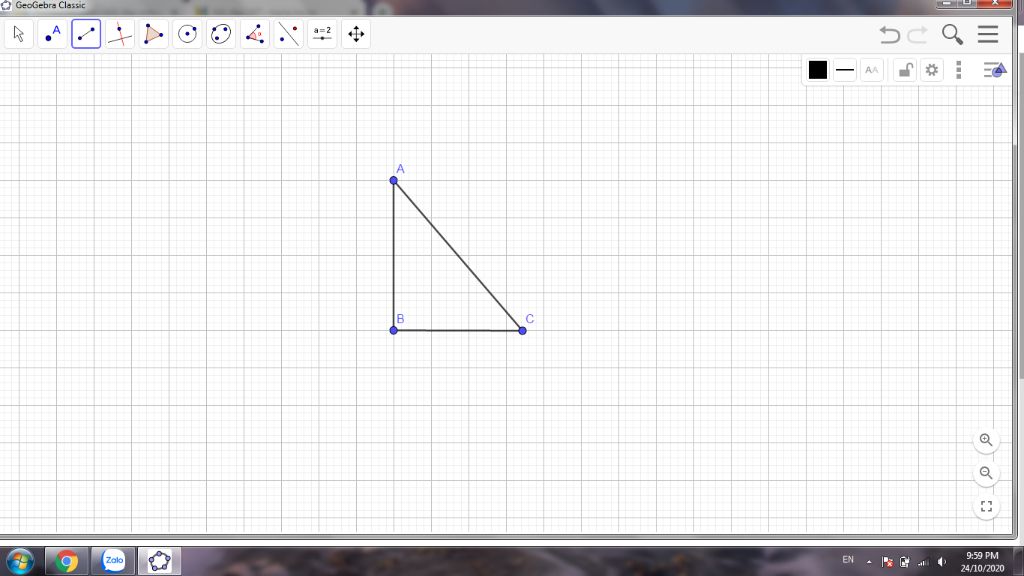Open the Windows Start menu

pyautogui.click(x=20, y=561)
